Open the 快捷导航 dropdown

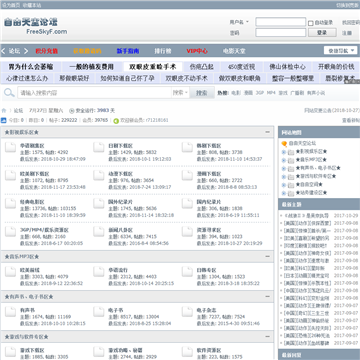tap(340, 51)
